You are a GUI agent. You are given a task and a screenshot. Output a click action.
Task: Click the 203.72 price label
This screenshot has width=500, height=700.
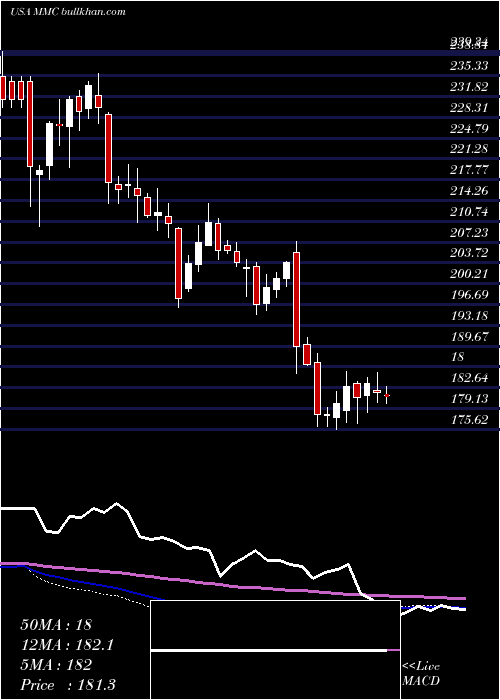click(469, 253)
